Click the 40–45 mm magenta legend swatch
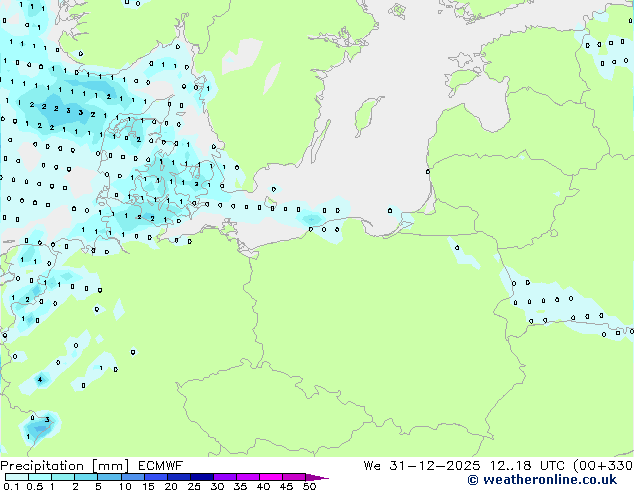The height and width of the screenshot is (490, 634). (271, 477)
